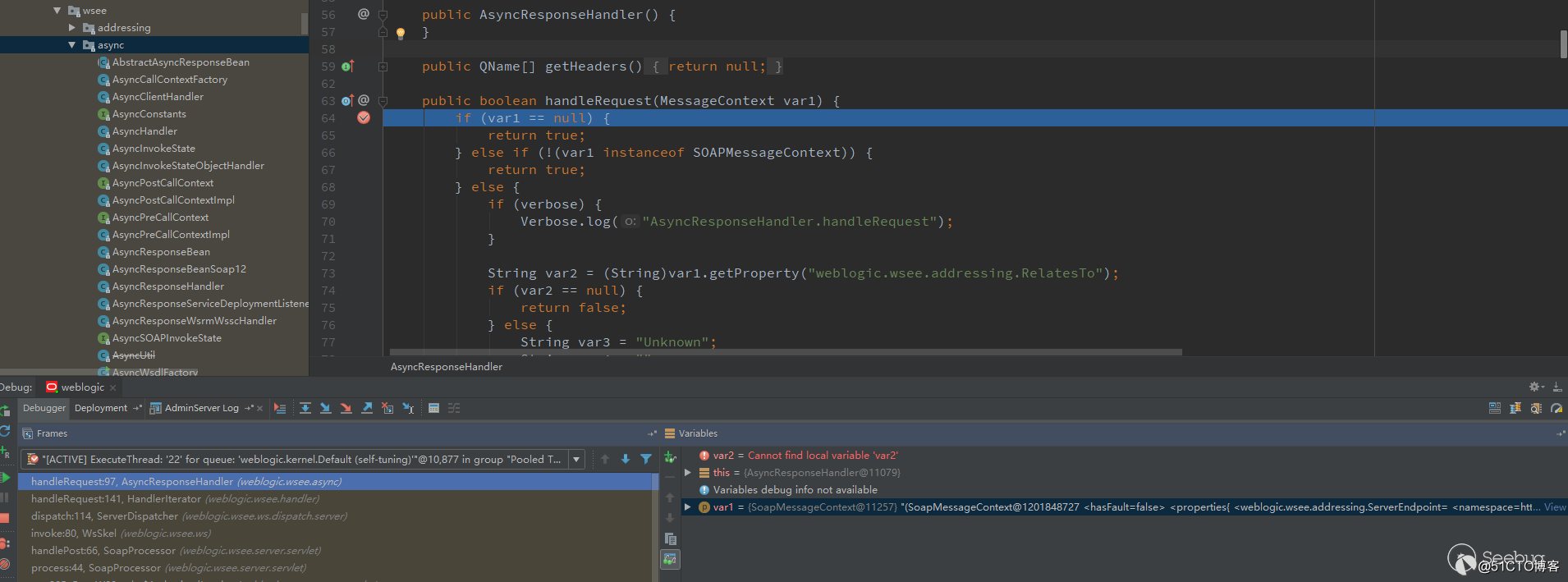Close the AdminServer Log tab
The height and width of the screenshot is (582, 1568).
[260, 408]
